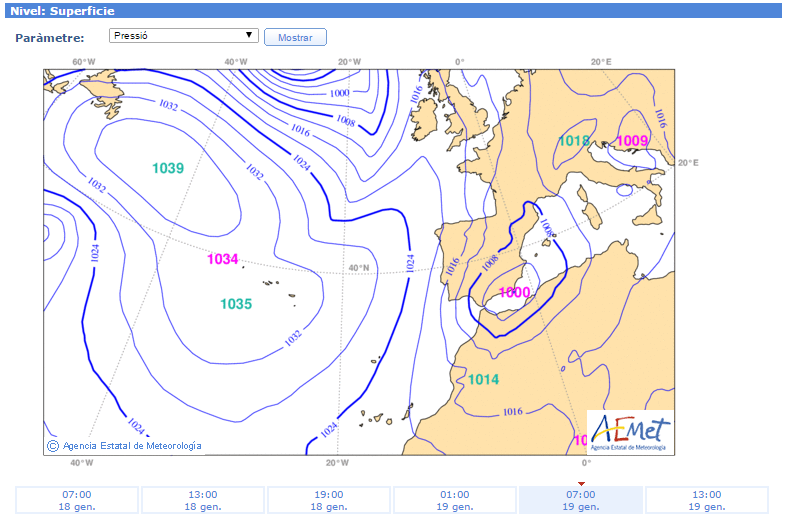Click the magenta 1009 pressure label
Image resolution: width=787 pixels, height=520 pixels.
click(632, 141)
